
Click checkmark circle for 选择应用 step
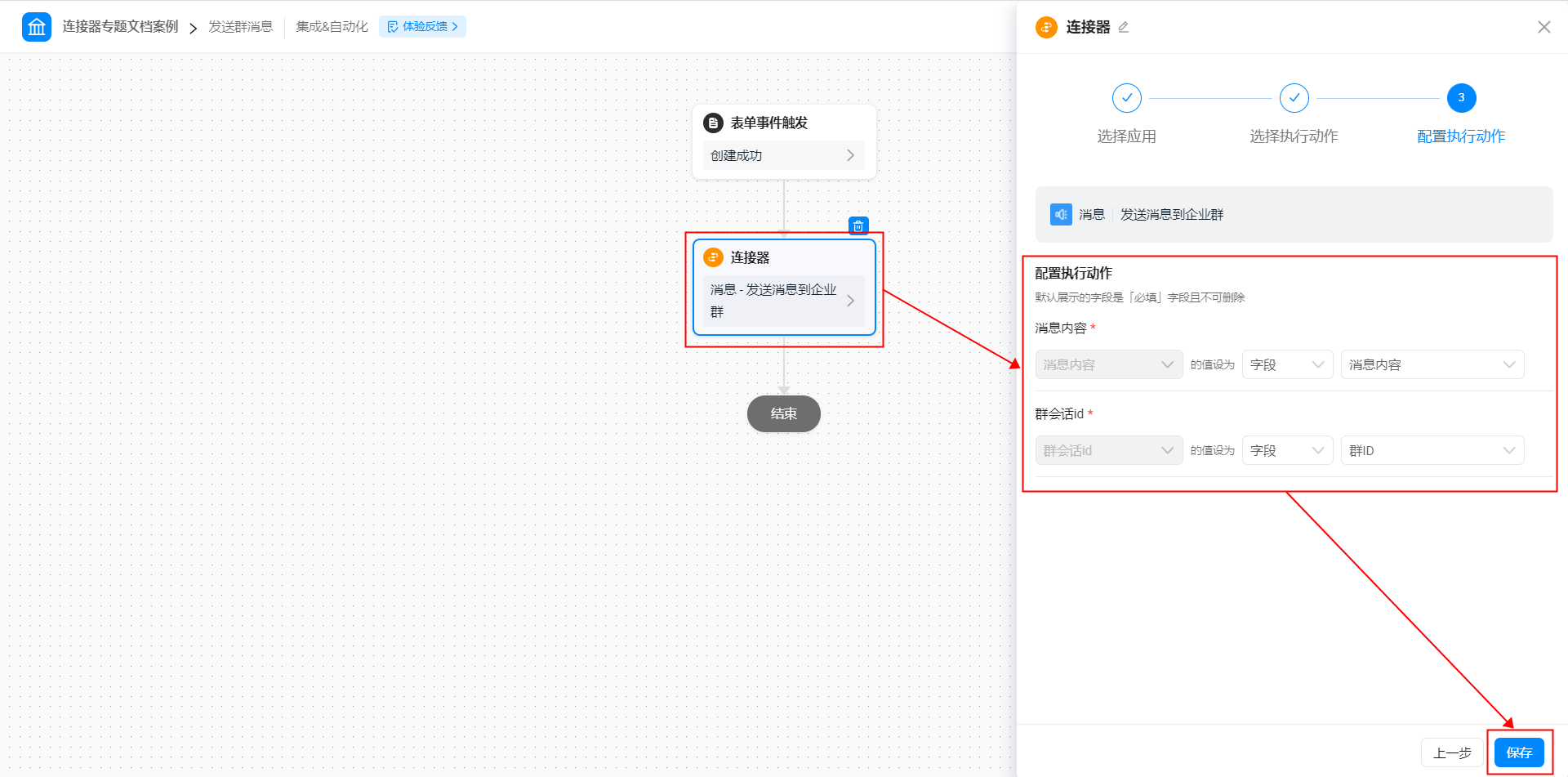[x=1126, y=98]
